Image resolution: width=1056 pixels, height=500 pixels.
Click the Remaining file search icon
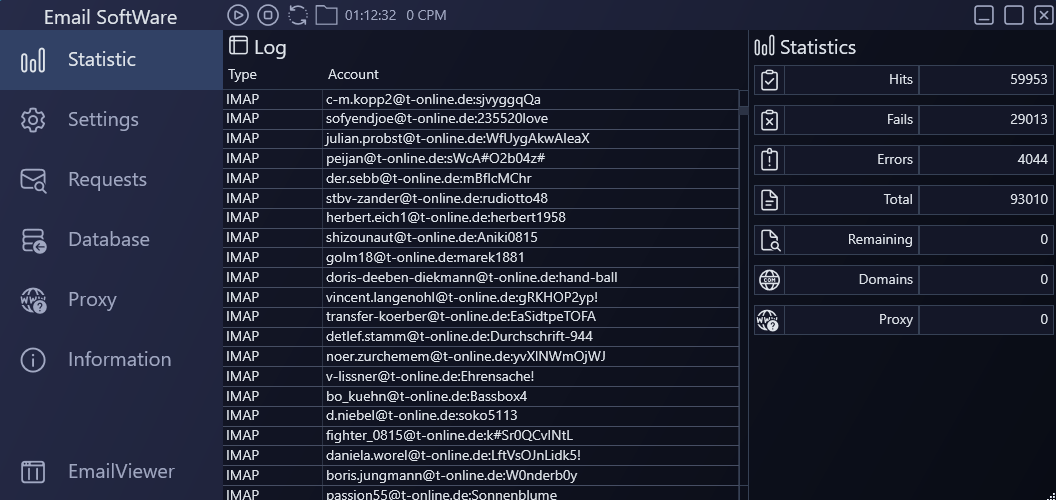pyautogui.click(x=769, y=240)
